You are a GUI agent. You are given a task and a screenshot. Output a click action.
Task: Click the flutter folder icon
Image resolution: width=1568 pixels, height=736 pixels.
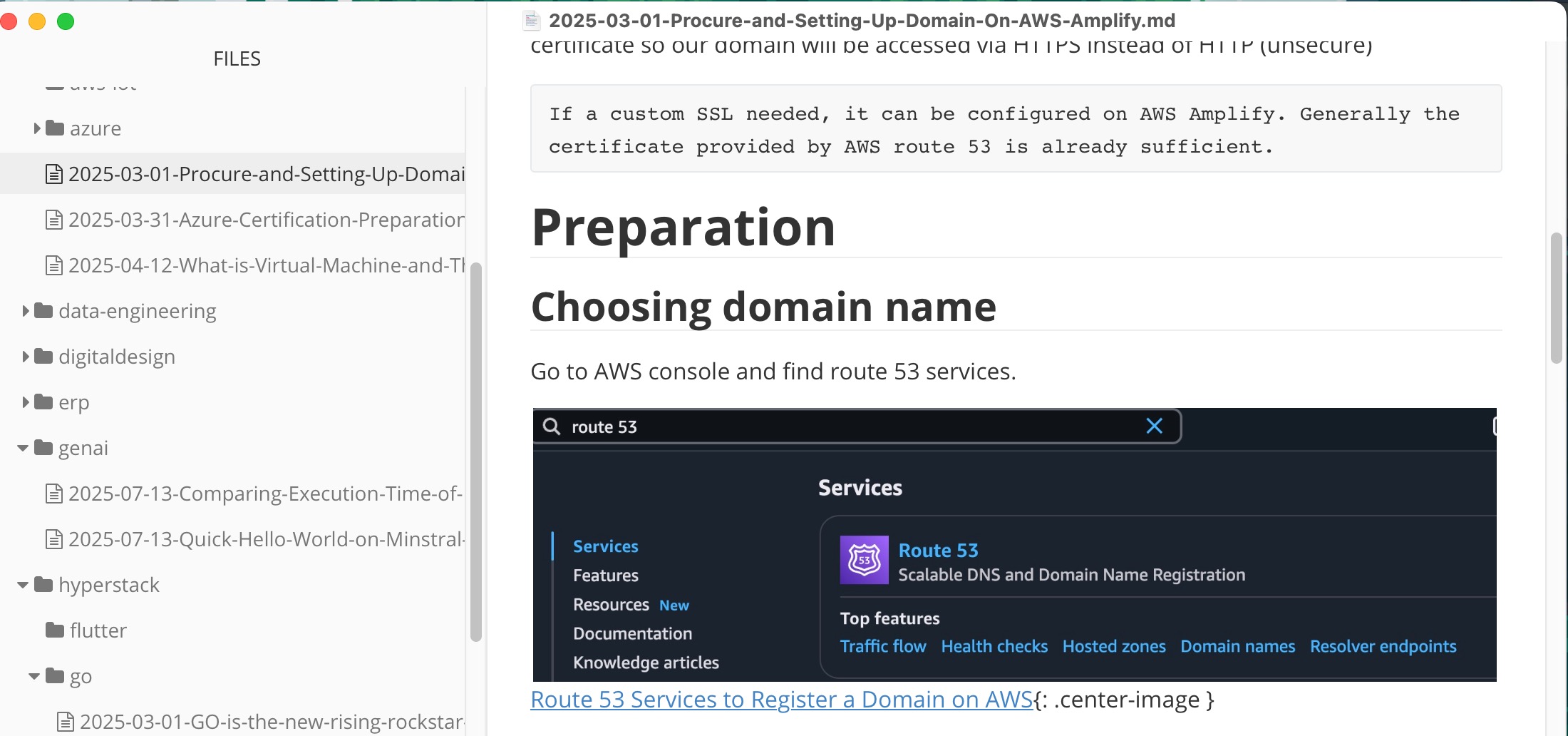coord(55,630)
